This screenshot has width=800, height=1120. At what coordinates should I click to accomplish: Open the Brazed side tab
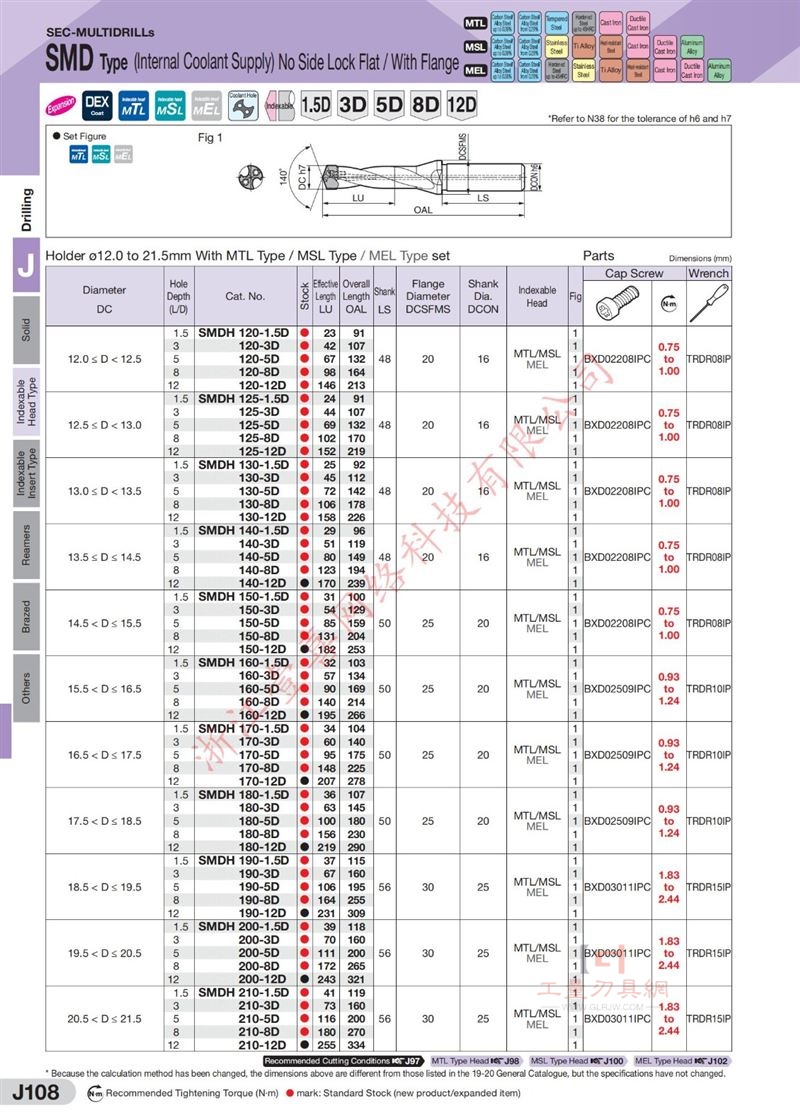[26, 617]
